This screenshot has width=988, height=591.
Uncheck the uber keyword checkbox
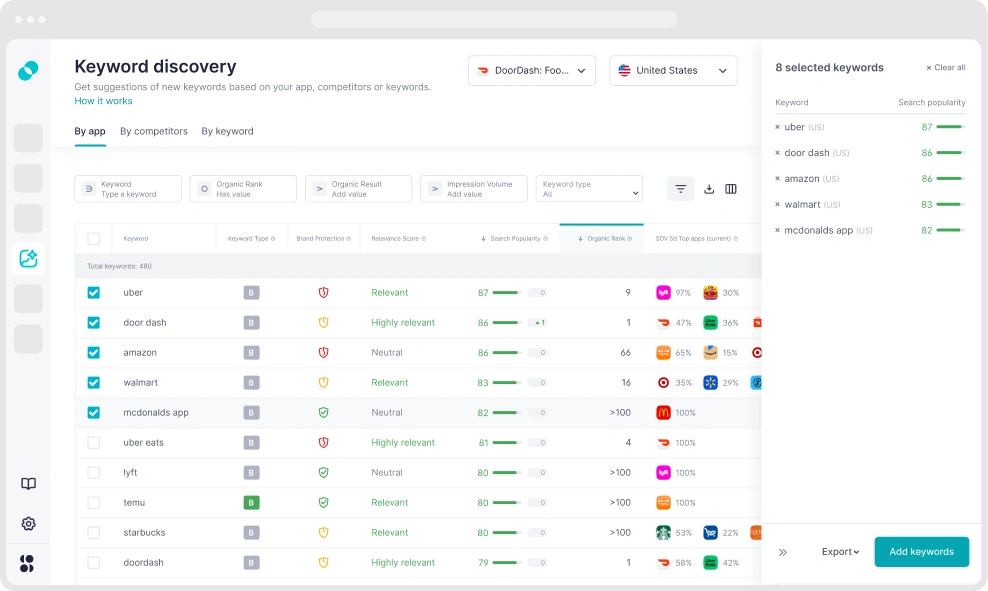point(94,292)
